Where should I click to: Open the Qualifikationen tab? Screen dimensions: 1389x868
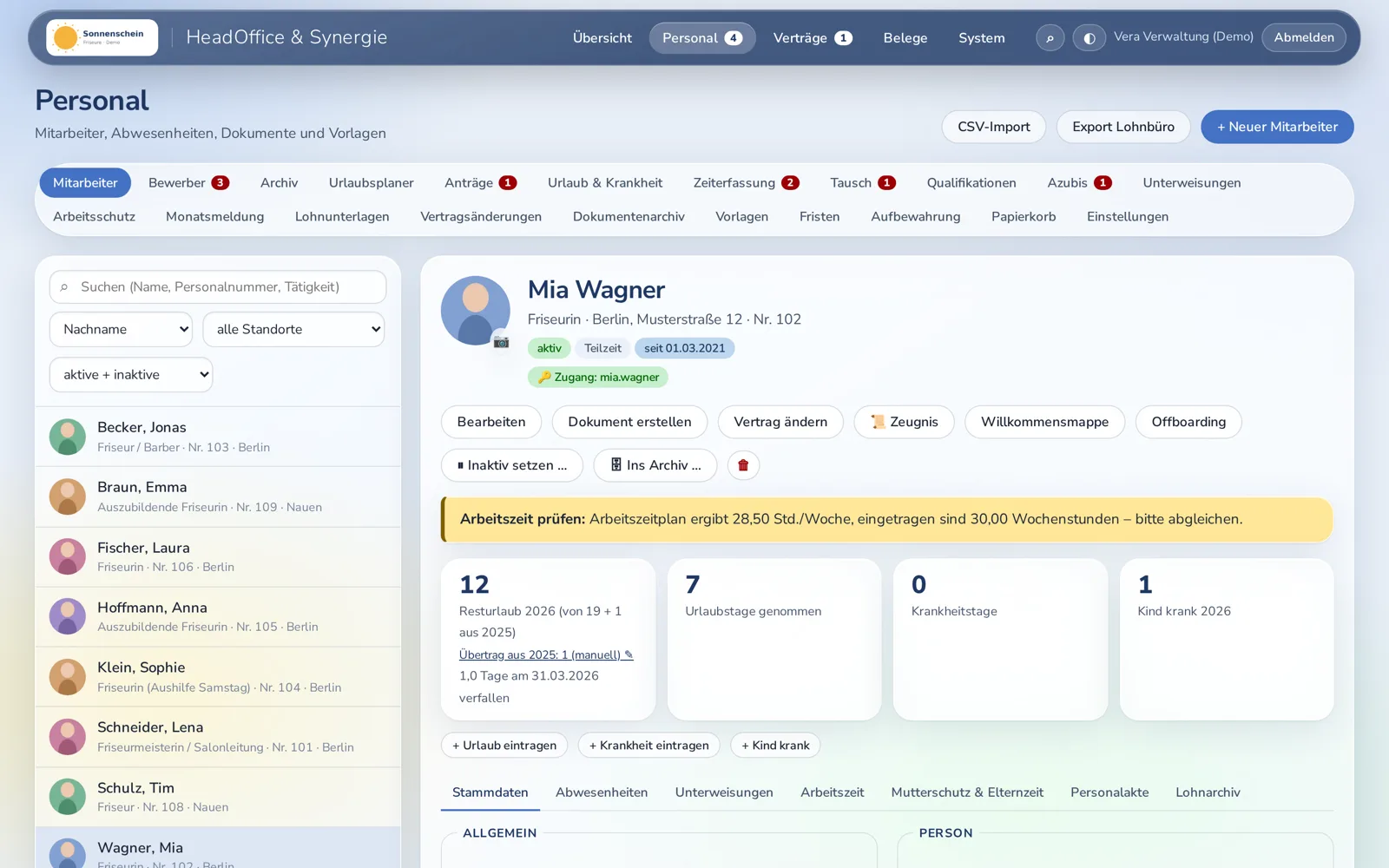971,183
